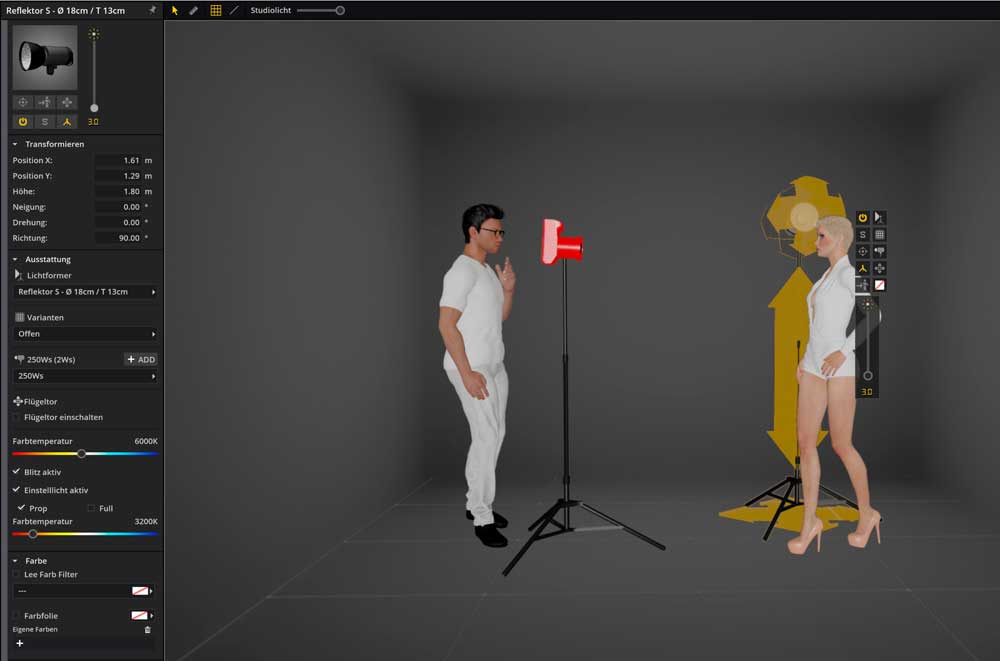
Task: Click the Flügeltor barn door icon
Action: pyautogui.click(x=18, y=401)
